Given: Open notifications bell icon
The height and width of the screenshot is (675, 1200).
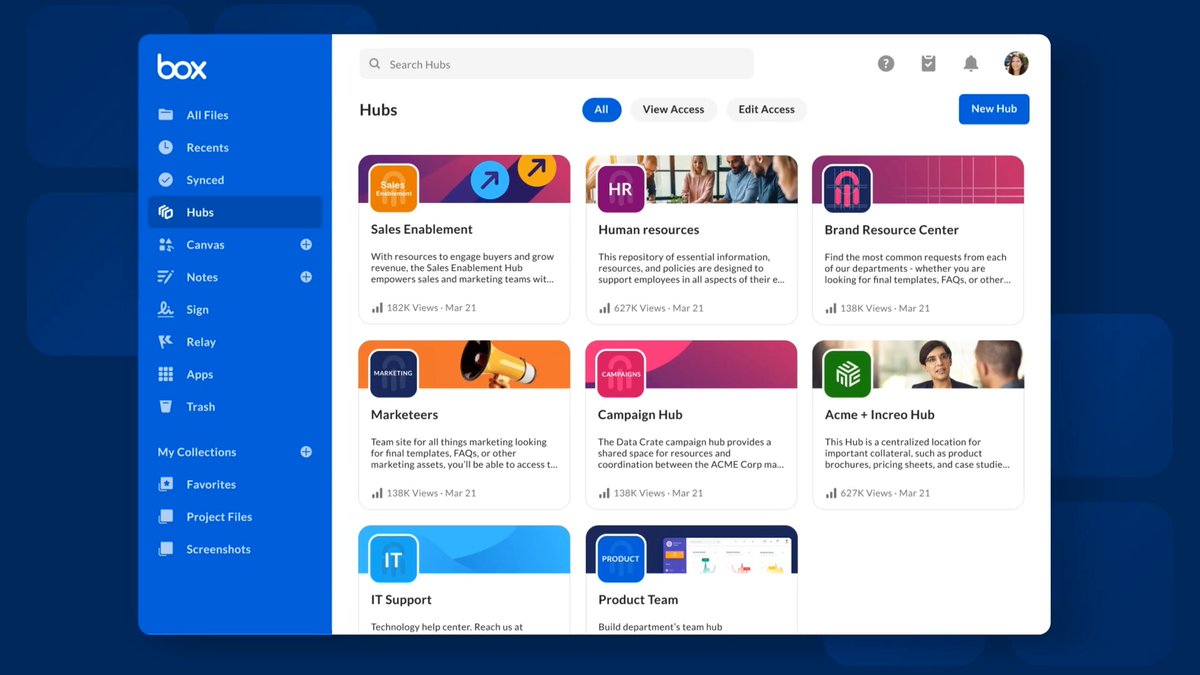Looking at the screenshot, I should point(971,64).
